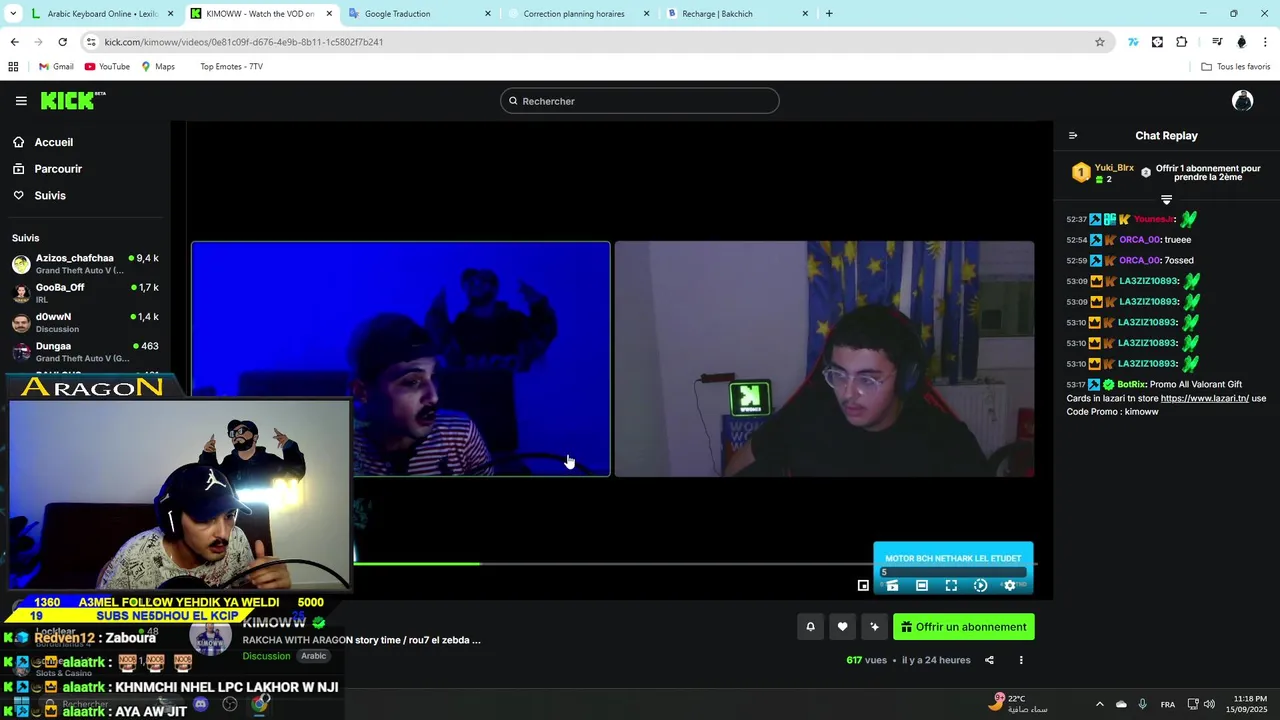
Task: Close the KIMOWW Kick tab
Action: pyautogui.click(x=329, y=14)
